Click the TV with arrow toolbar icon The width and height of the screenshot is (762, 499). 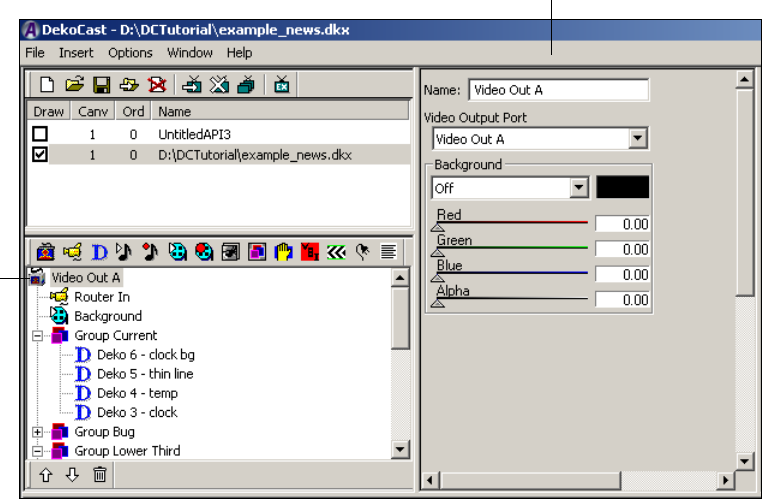point(192,85)
